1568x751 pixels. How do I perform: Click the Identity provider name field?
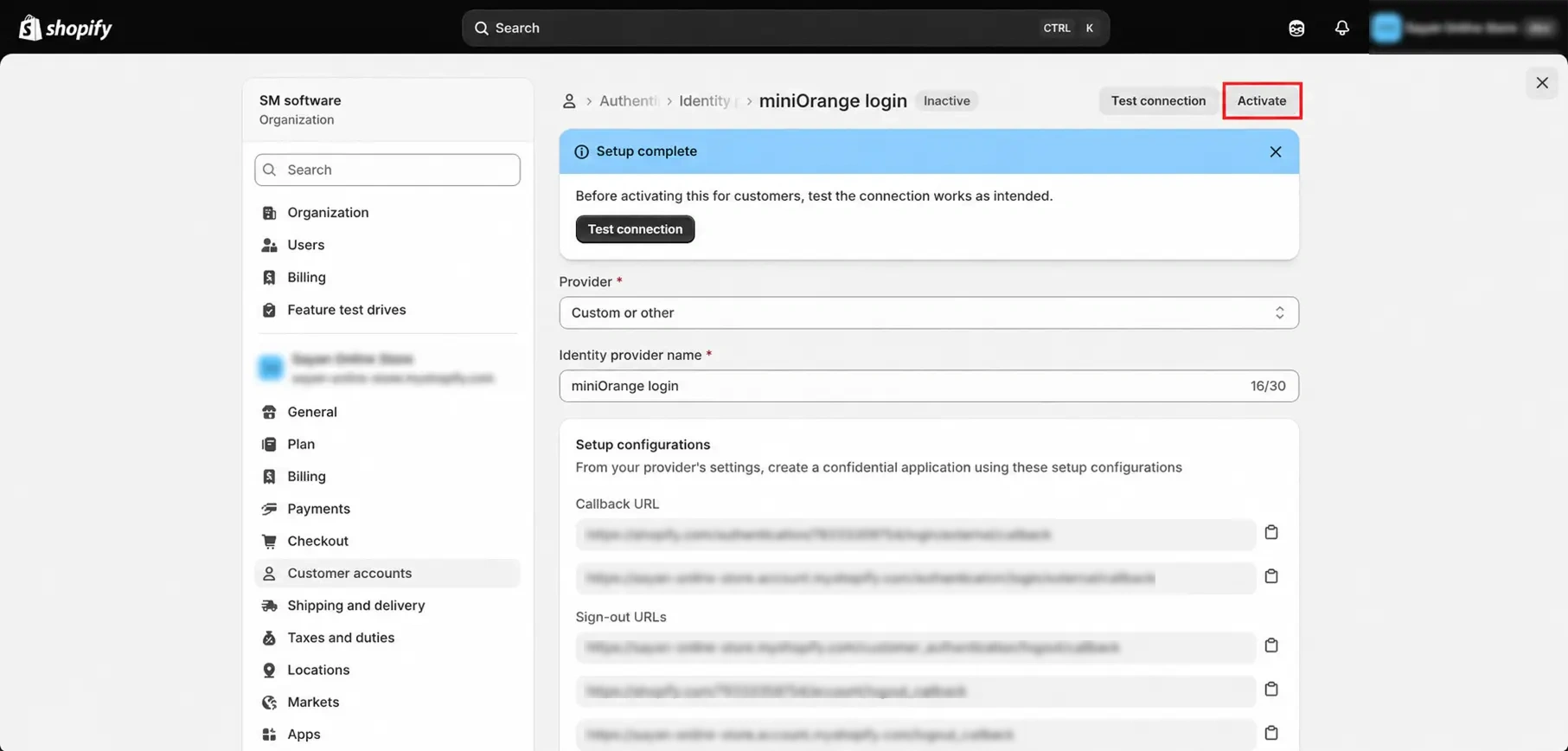928,386
